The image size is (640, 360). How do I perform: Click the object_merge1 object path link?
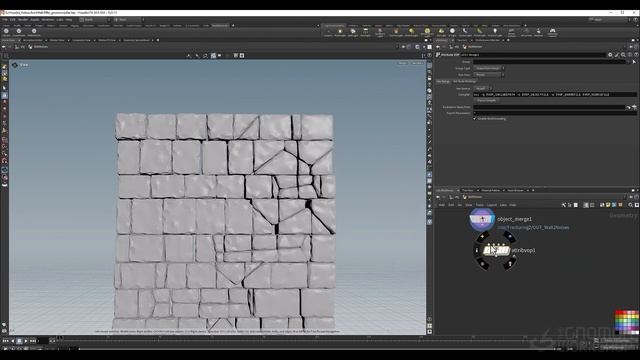pyautogui.click(x=533, y=227)
